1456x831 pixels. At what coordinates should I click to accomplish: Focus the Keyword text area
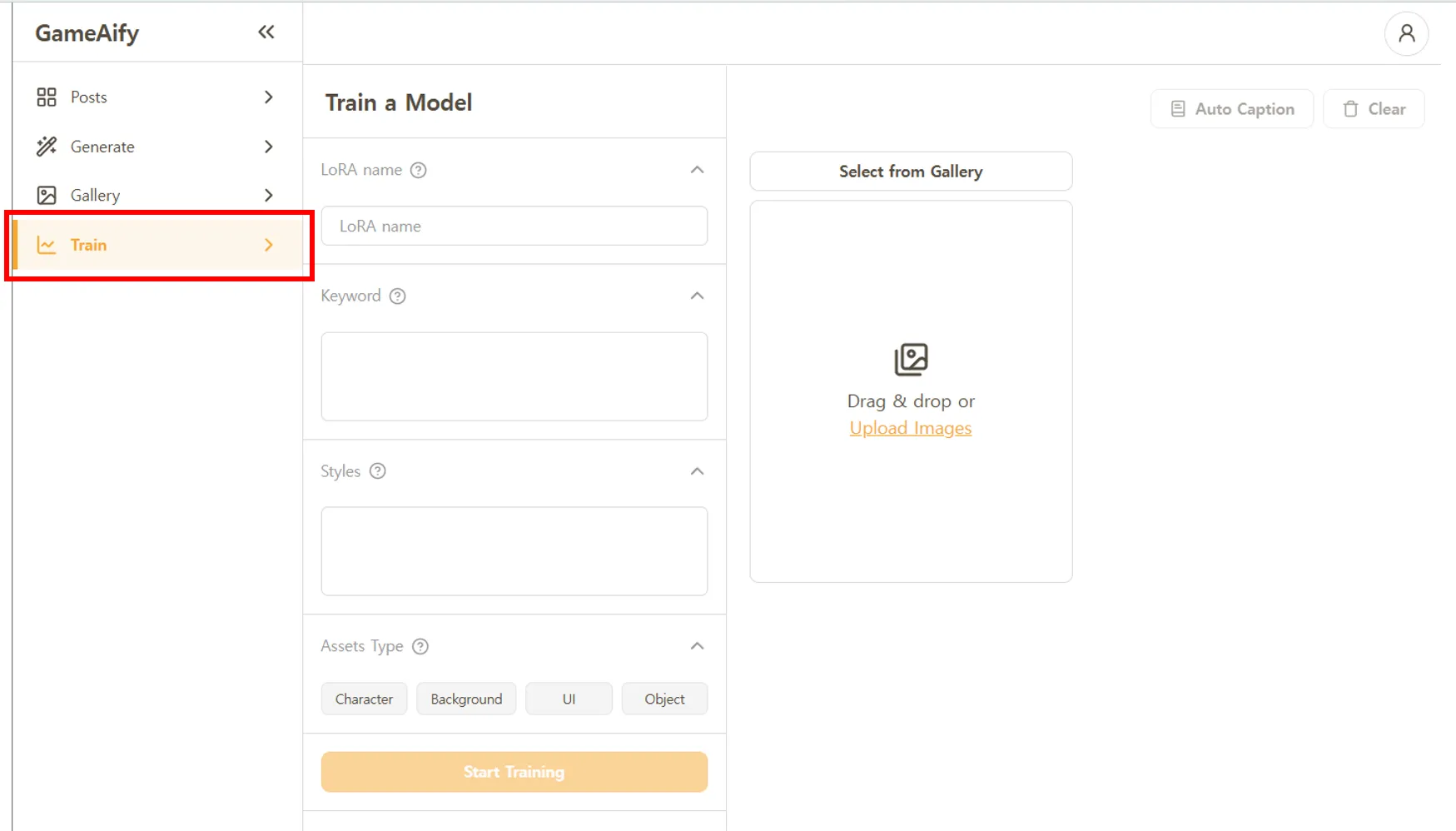(x=514, y=376)
